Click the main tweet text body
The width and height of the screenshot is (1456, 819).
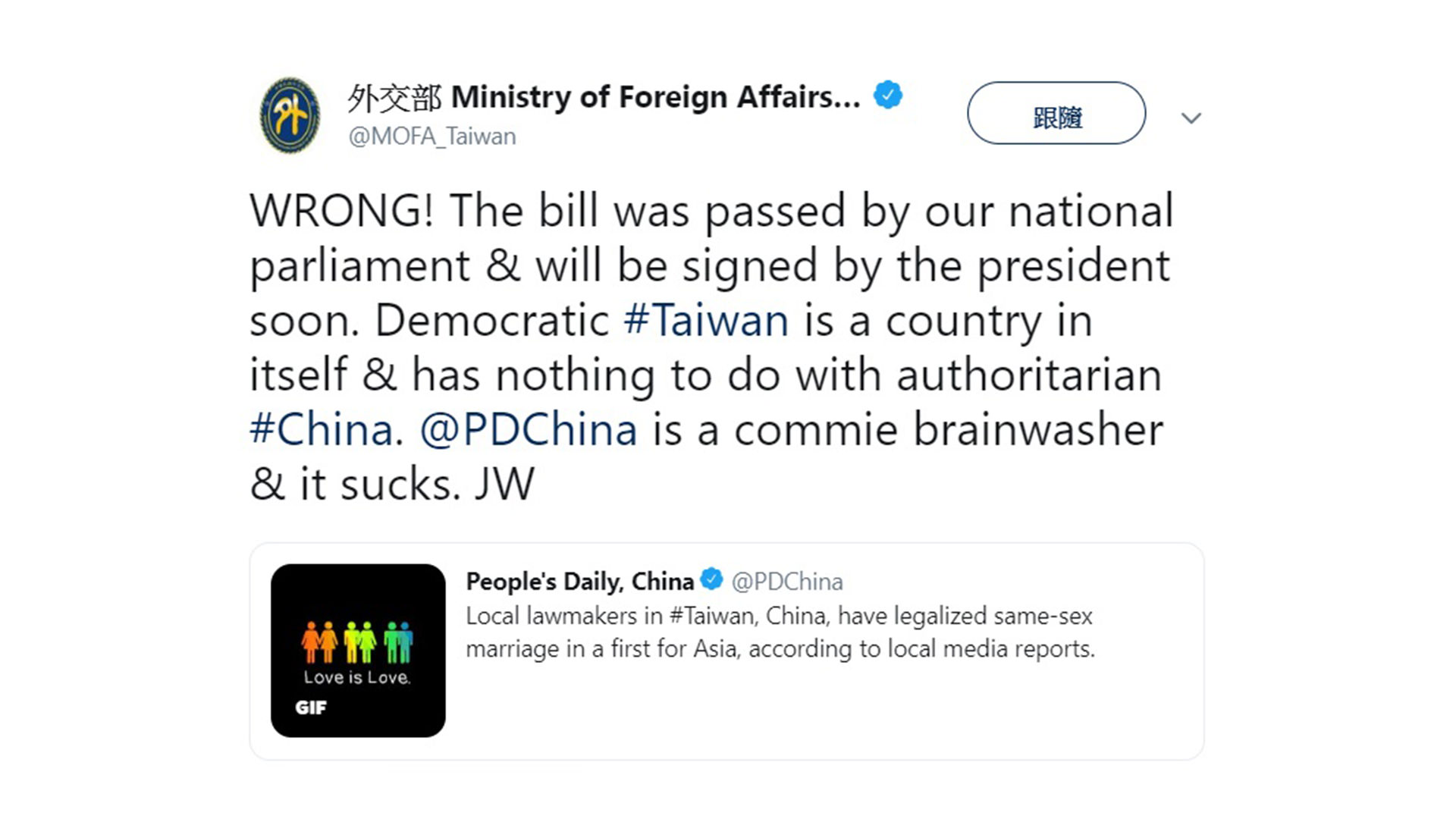click(712, 347)
